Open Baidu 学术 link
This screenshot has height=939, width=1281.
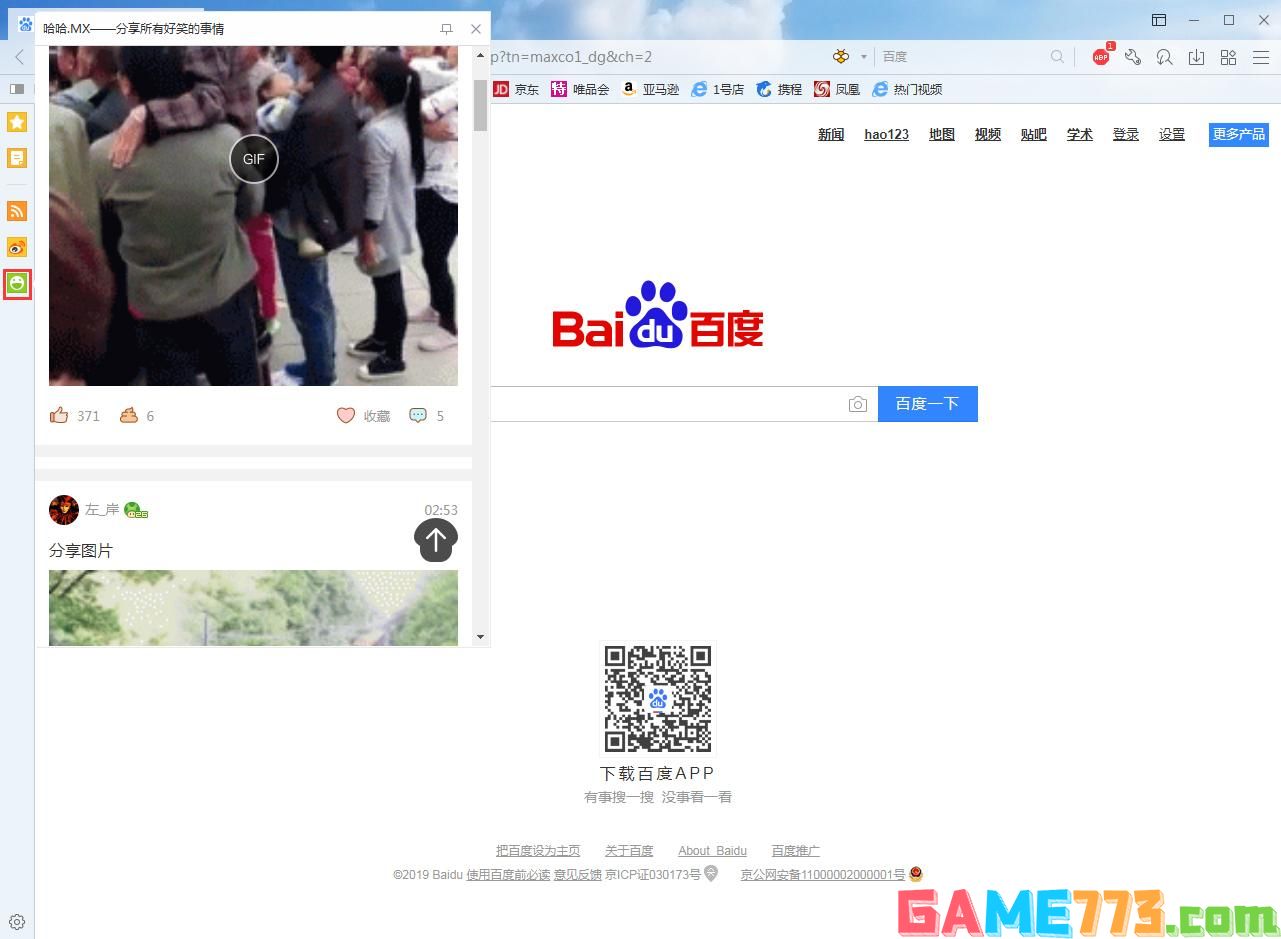[1080, 134]
